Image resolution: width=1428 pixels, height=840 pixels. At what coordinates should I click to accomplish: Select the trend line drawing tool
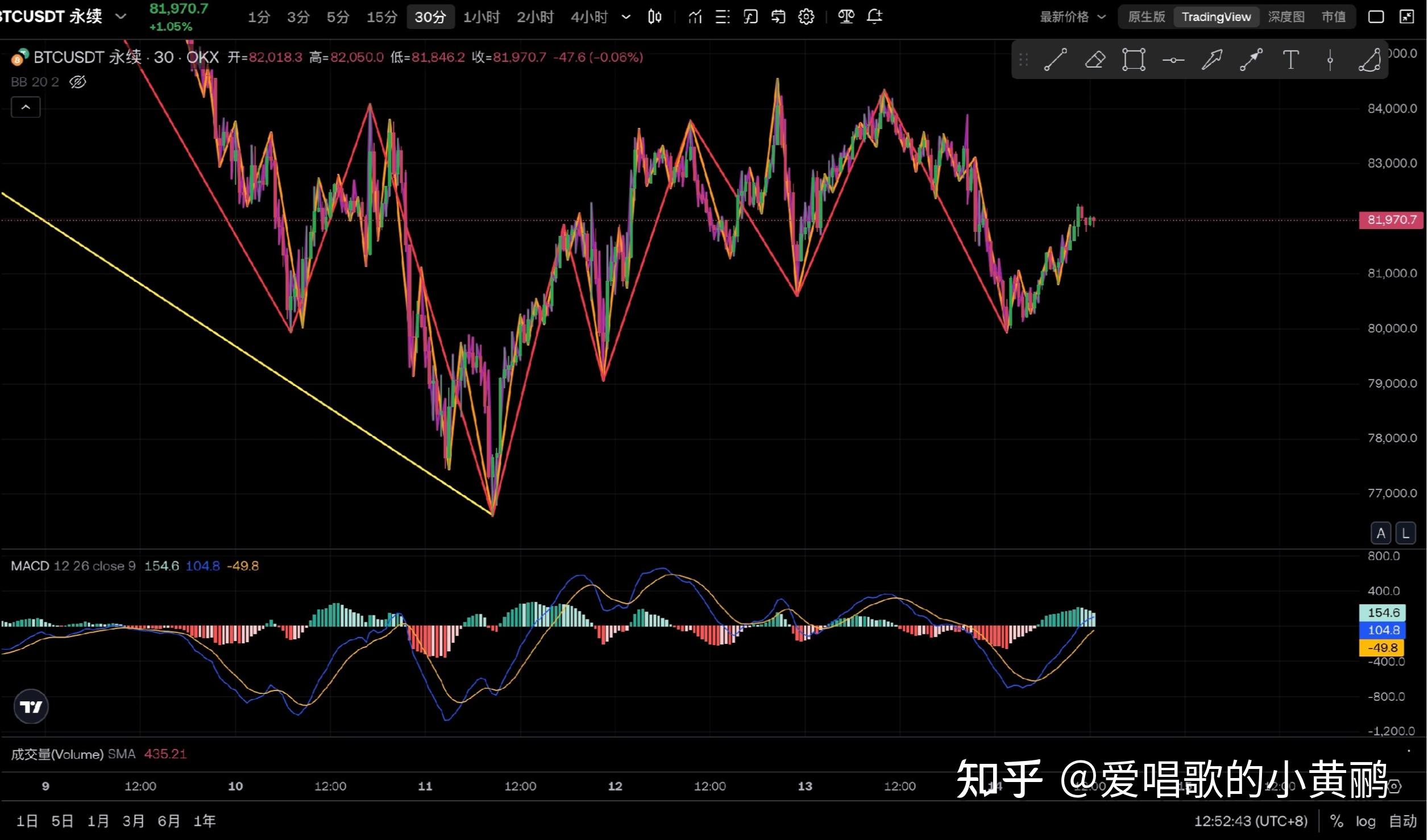[1055, 60]
